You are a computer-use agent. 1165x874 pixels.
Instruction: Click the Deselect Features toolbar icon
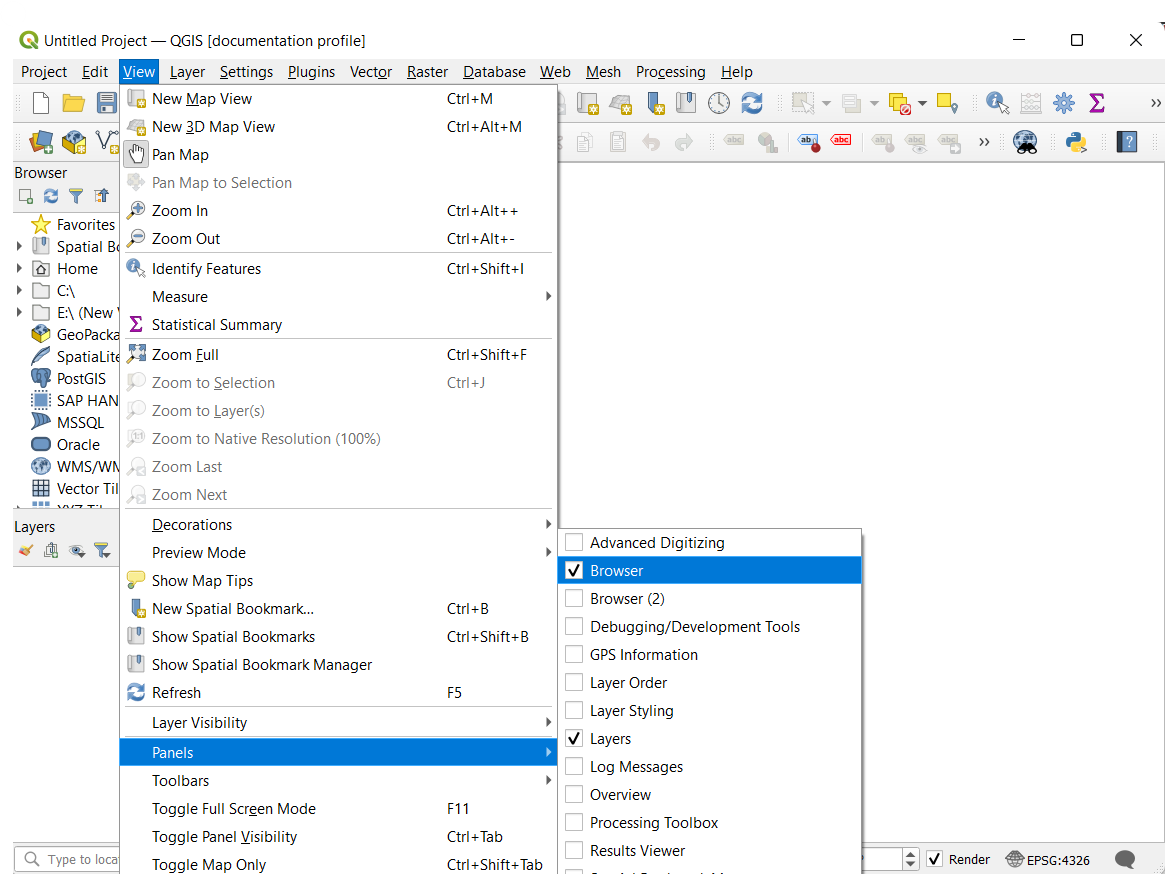tap(900, 103)
